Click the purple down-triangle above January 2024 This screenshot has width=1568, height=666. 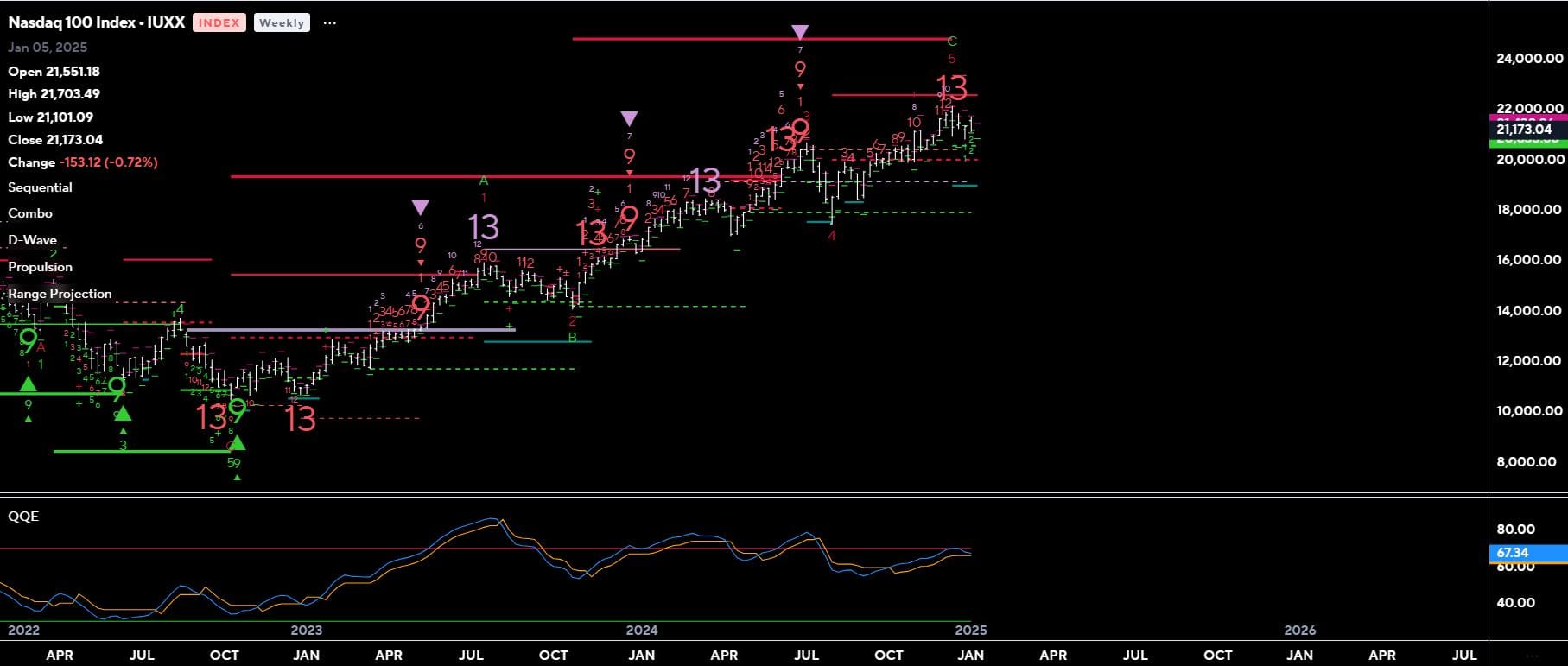[629, 118]
